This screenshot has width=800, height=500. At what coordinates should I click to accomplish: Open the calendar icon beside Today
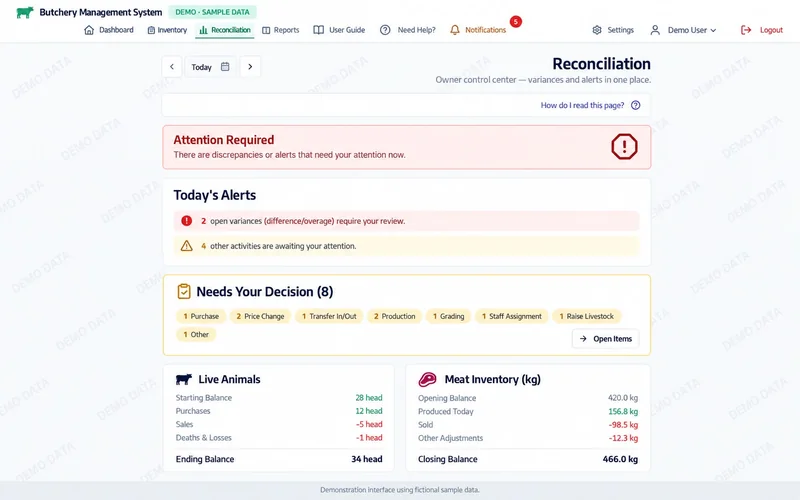[x=225, y=67]
